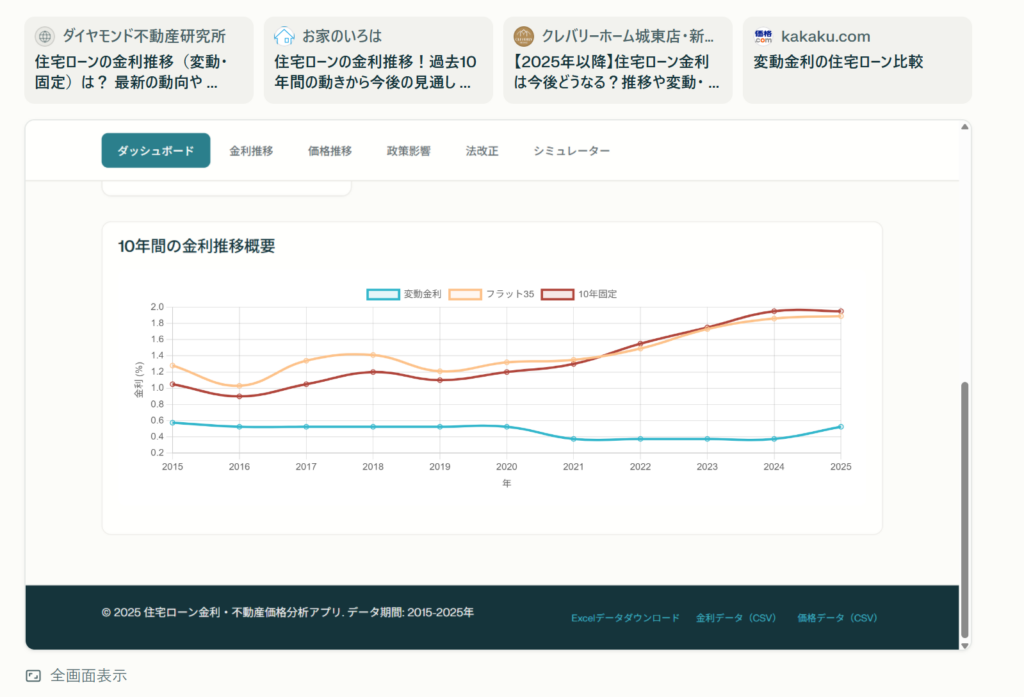Click scrollbar down arrow in the app frame
This screenshot has height=697, width=1024.
click(x=965, y=645)
